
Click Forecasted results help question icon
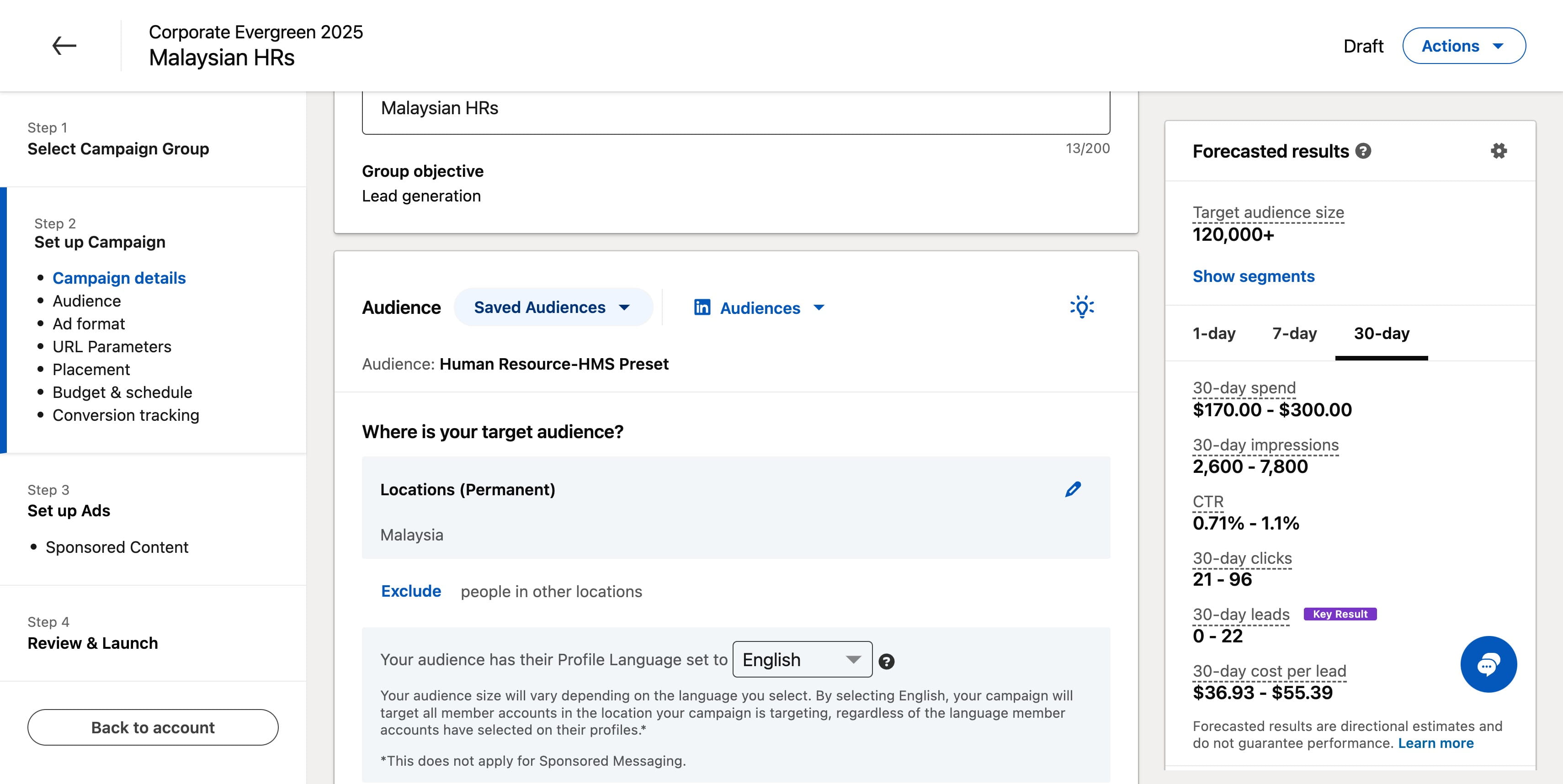(1363, 151)
